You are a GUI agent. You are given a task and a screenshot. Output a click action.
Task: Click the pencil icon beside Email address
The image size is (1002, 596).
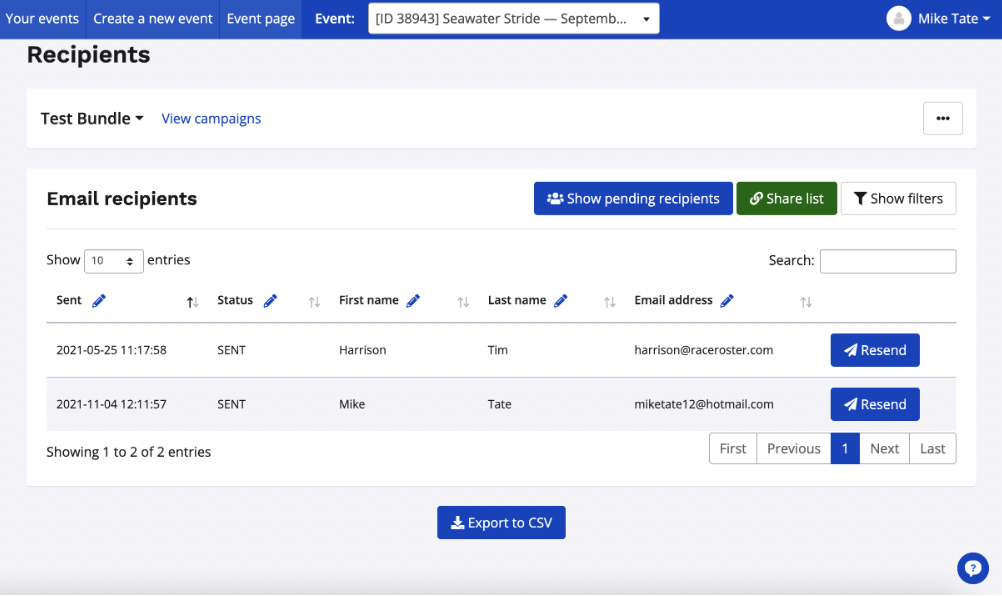coord(727,301)
